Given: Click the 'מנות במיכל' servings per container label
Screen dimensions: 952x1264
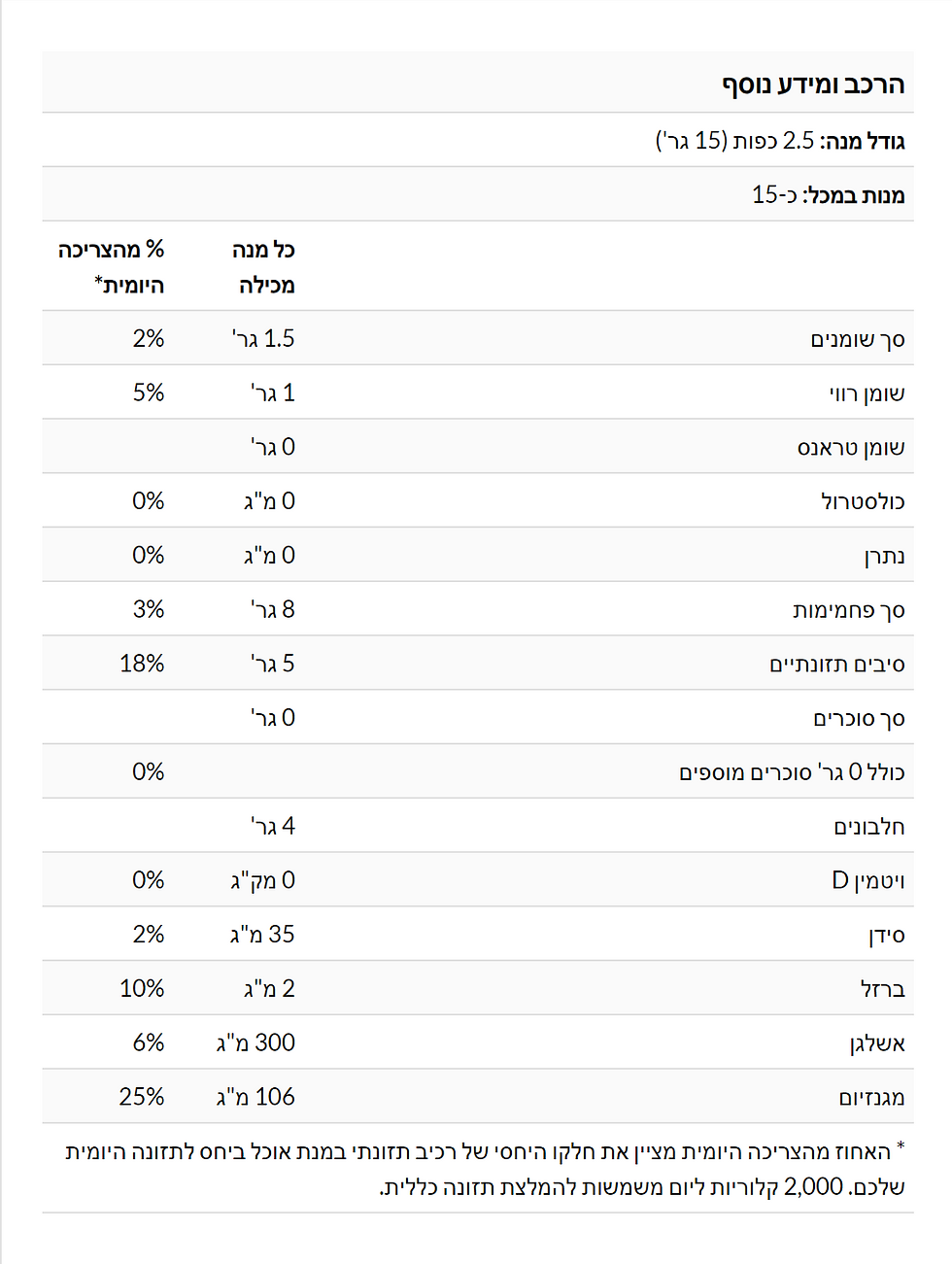Looking at the screenshot, I should coord(853,195).
